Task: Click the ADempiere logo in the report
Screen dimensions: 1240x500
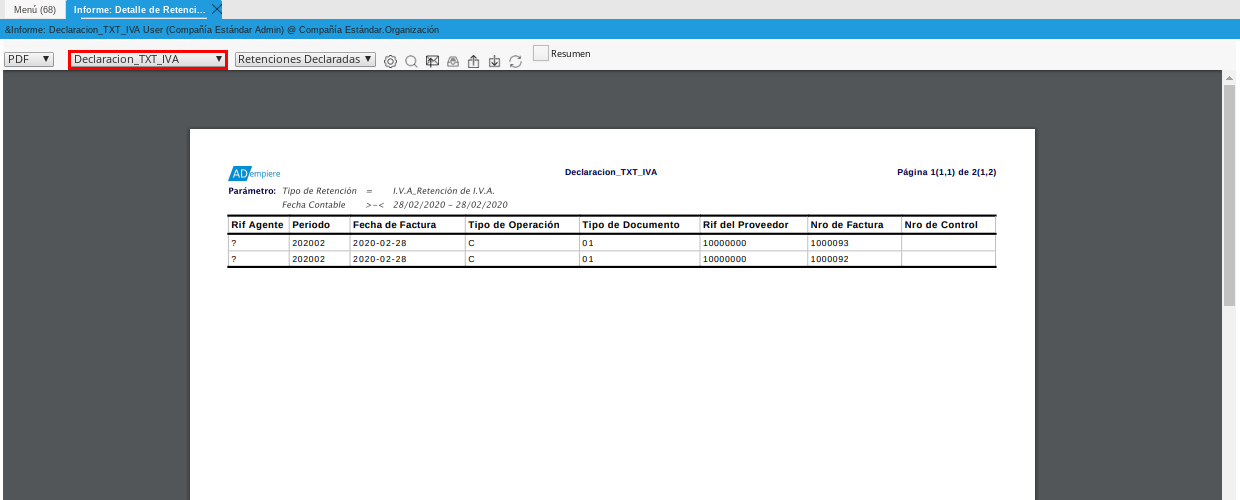Action: pos(255,172)
